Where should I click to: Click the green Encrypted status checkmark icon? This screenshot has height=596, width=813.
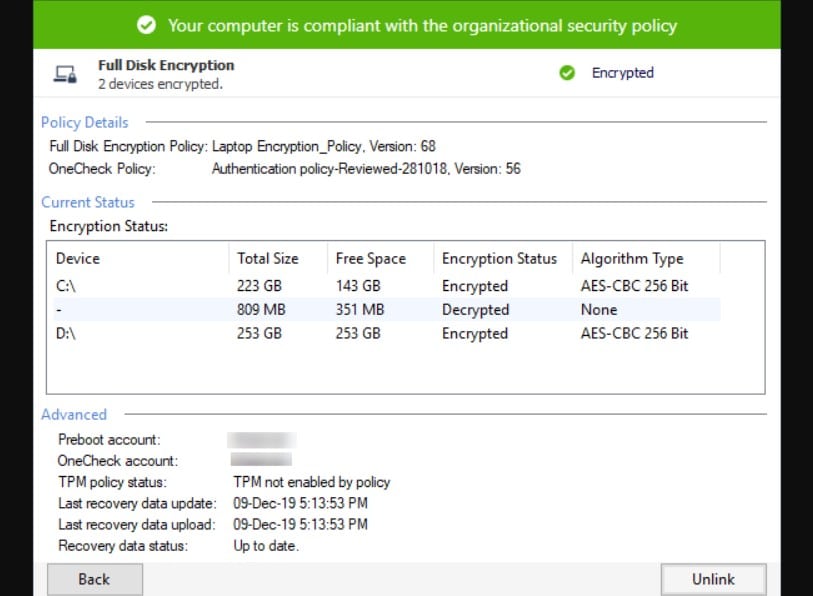click(x=567, y=73)
